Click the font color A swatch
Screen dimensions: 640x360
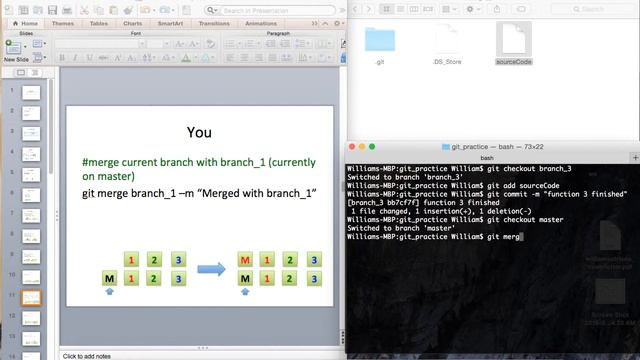186,58
